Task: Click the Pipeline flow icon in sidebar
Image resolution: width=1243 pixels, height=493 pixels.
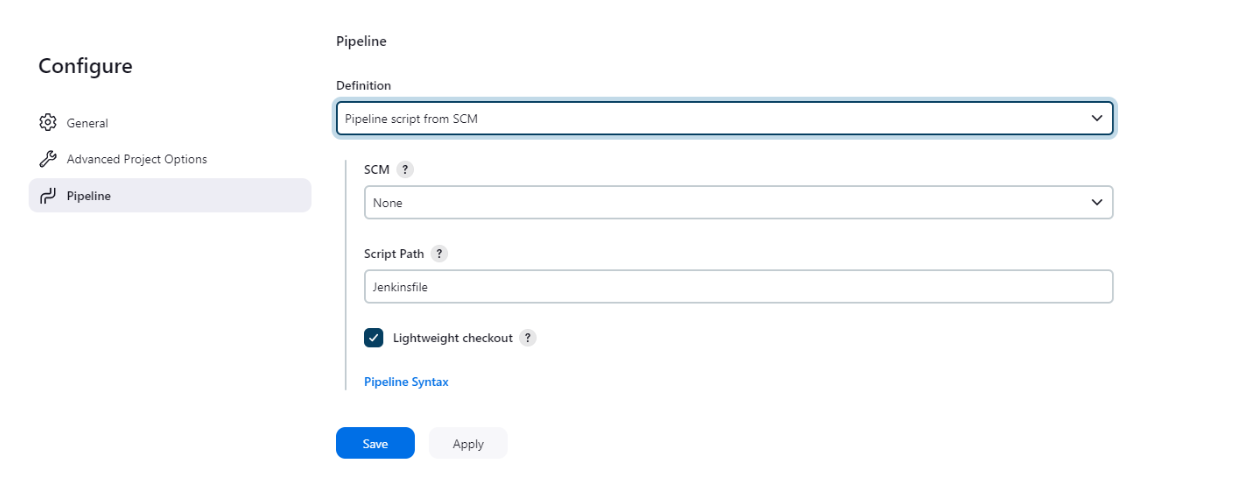Action: [47, 196]
